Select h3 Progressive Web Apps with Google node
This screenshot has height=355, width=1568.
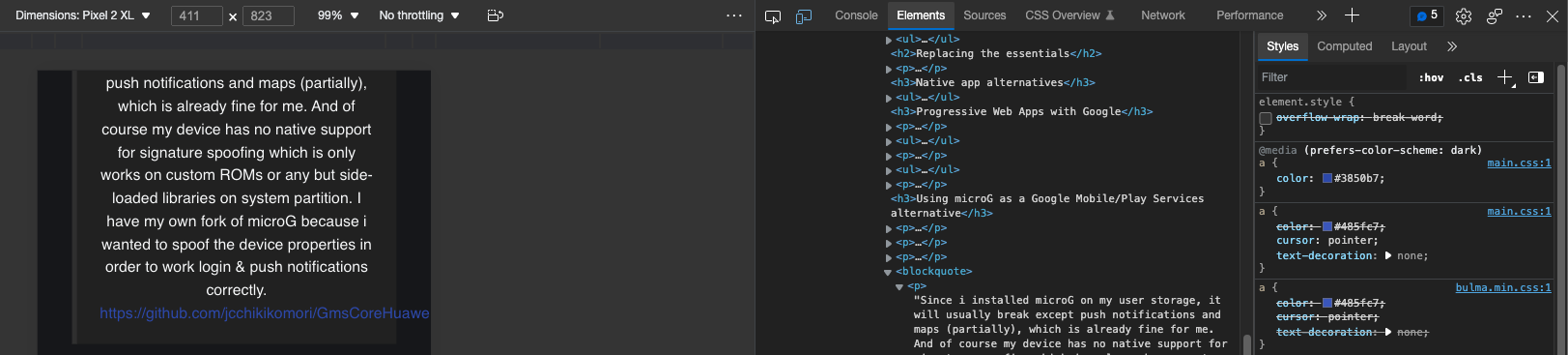[1021, 112]
